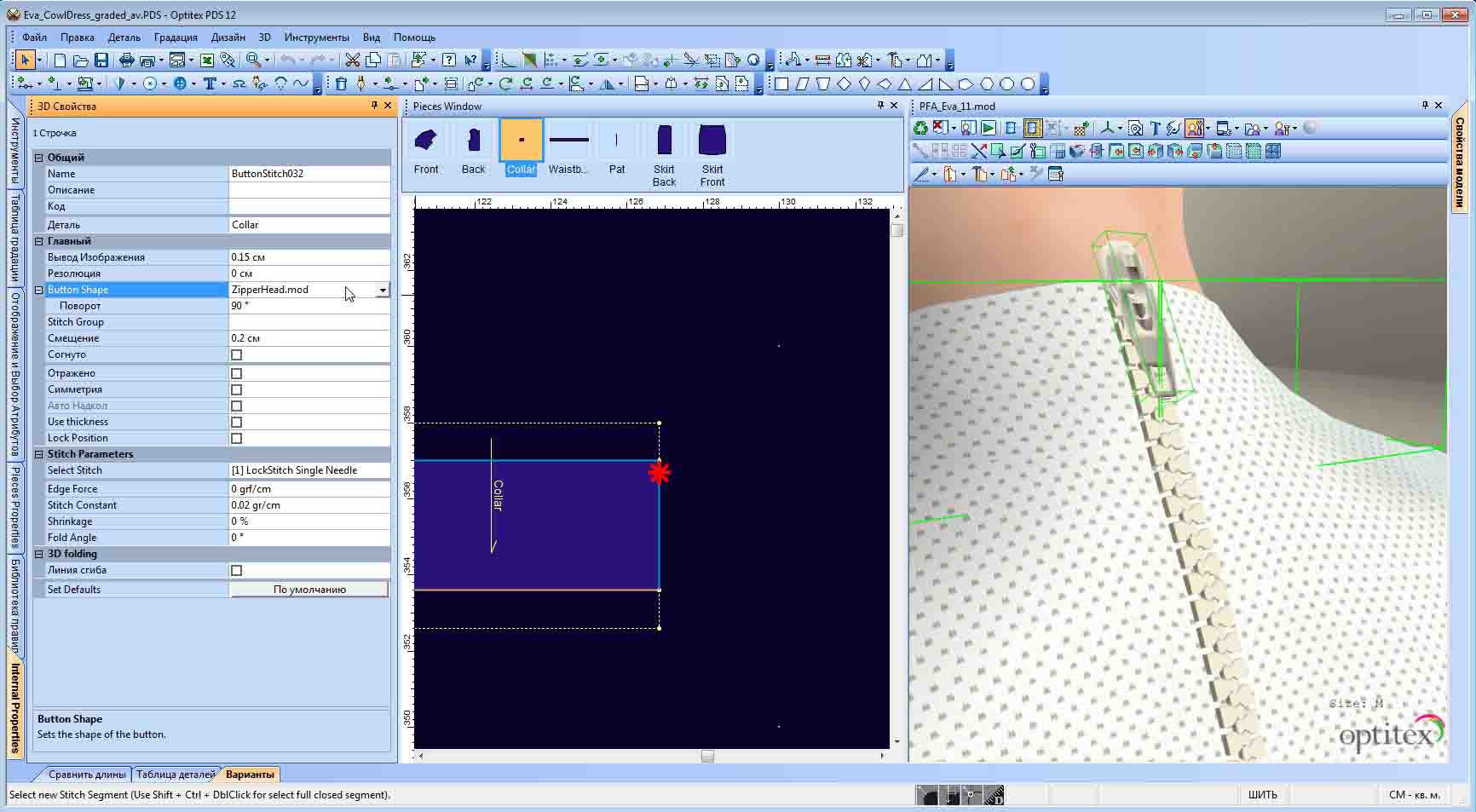This screenshot has height=812, width=1476.
Task: Open the Градация menu
Action: point(176,37)
